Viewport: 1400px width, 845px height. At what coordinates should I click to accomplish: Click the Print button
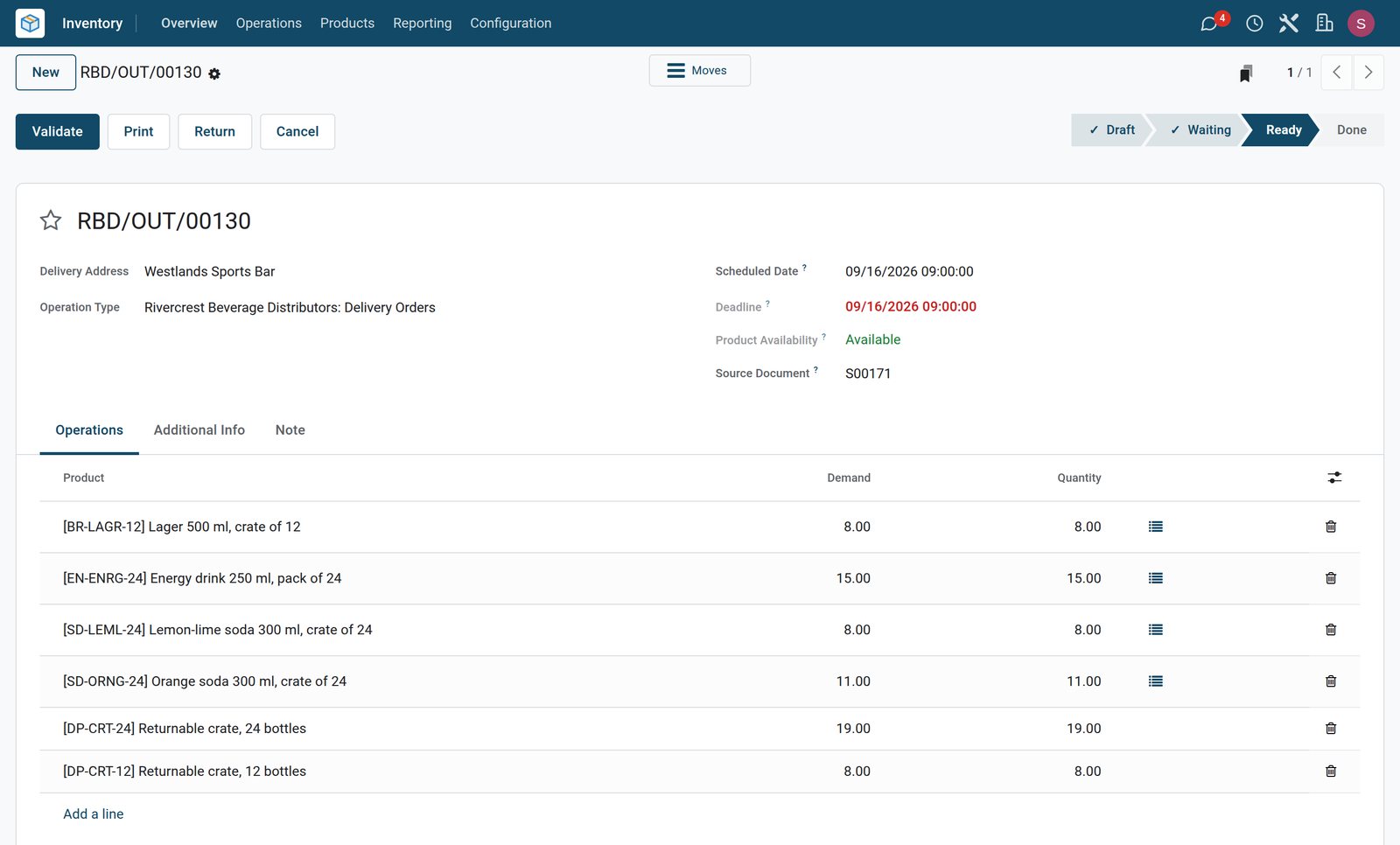138,131
